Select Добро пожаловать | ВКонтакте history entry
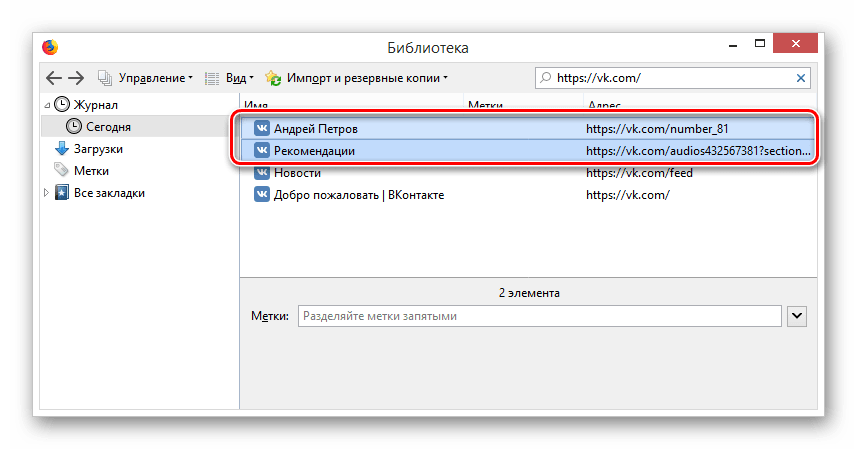 [358, 195]
